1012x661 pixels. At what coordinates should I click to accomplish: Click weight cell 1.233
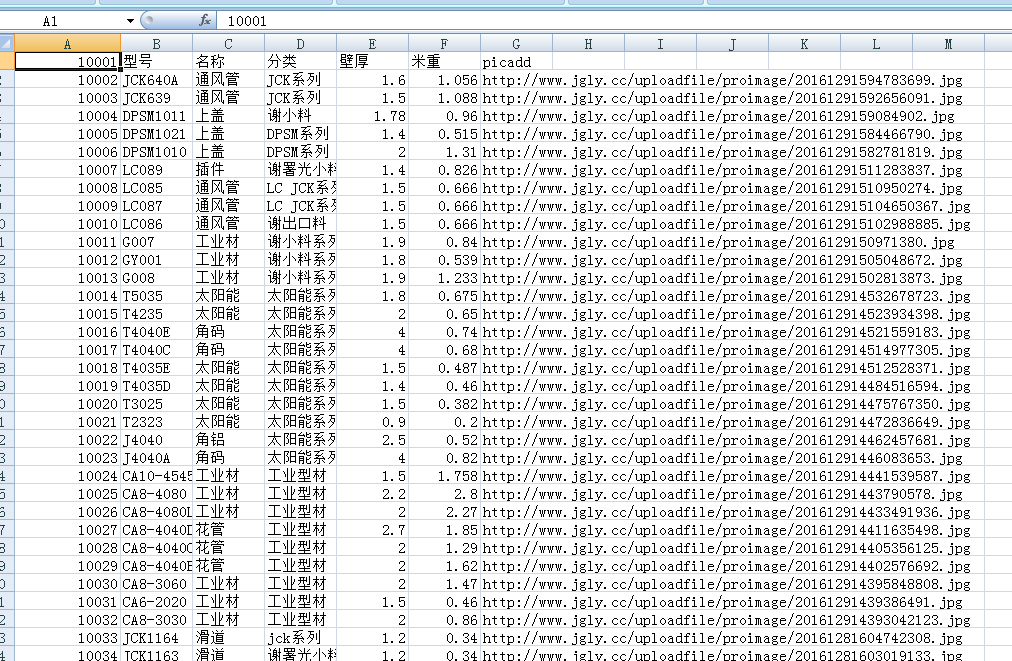point(444,278)
